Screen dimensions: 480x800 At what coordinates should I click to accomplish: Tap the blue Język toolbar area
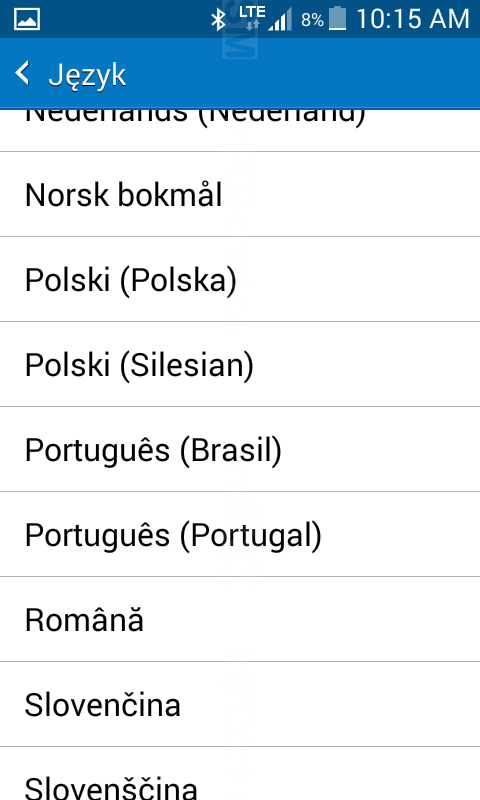(x=301, y=73)
